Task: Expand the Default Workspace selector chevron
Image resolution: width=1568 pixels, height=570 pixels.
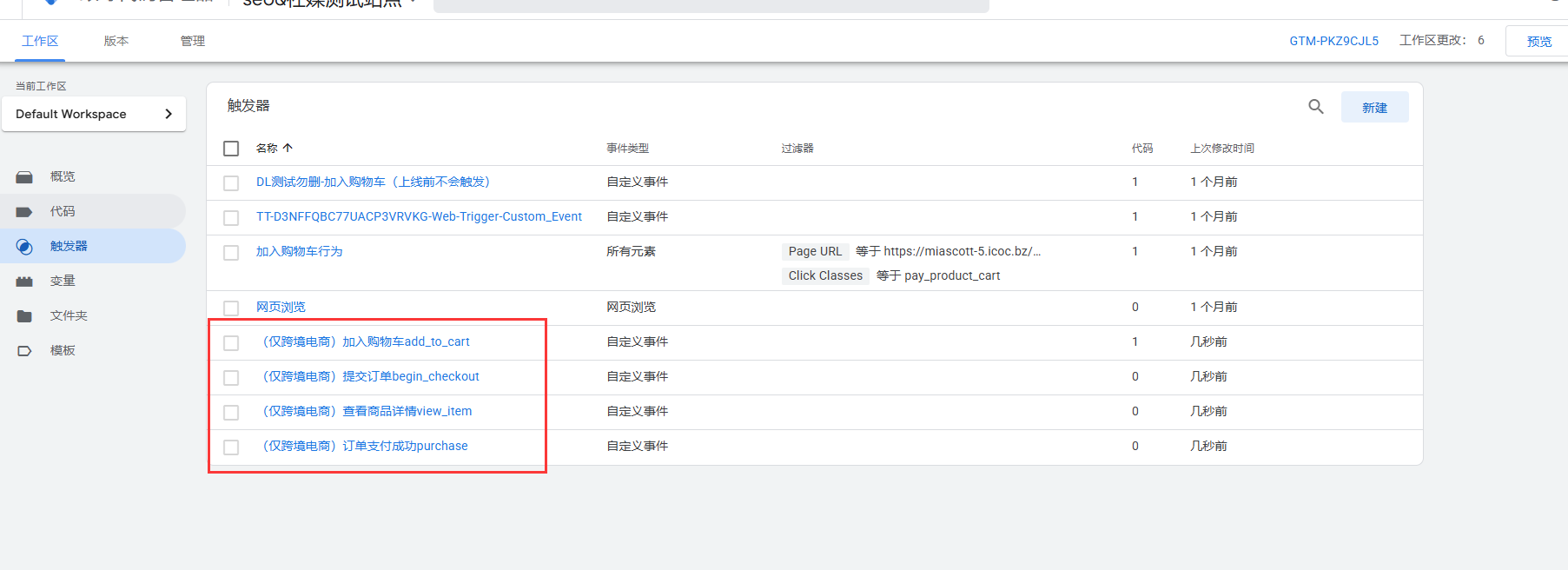Action: coord(169,114)
